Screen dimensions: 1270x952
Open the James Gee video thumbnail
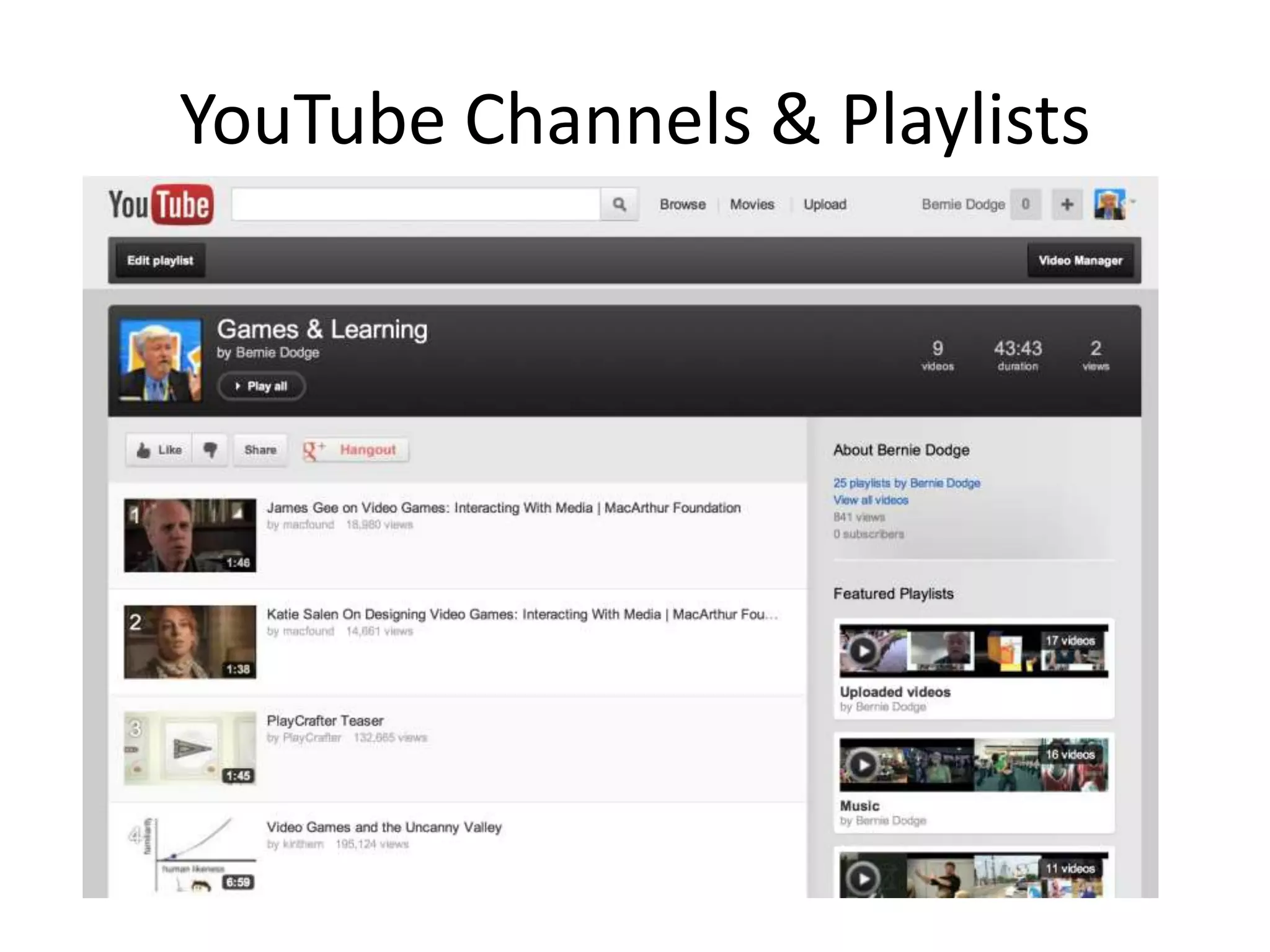[x=190, y=535]
